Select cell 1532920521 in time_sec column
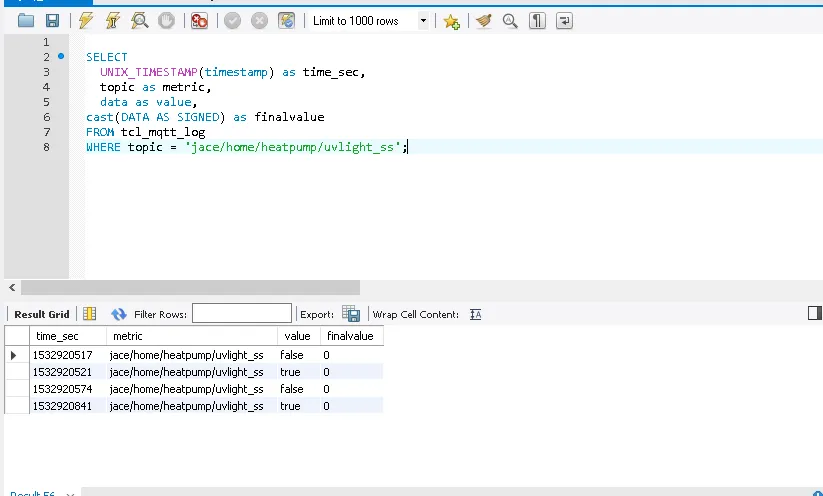The height and width of the screenshot is (496, 823). pyautogui.click(x=68, y=372)
